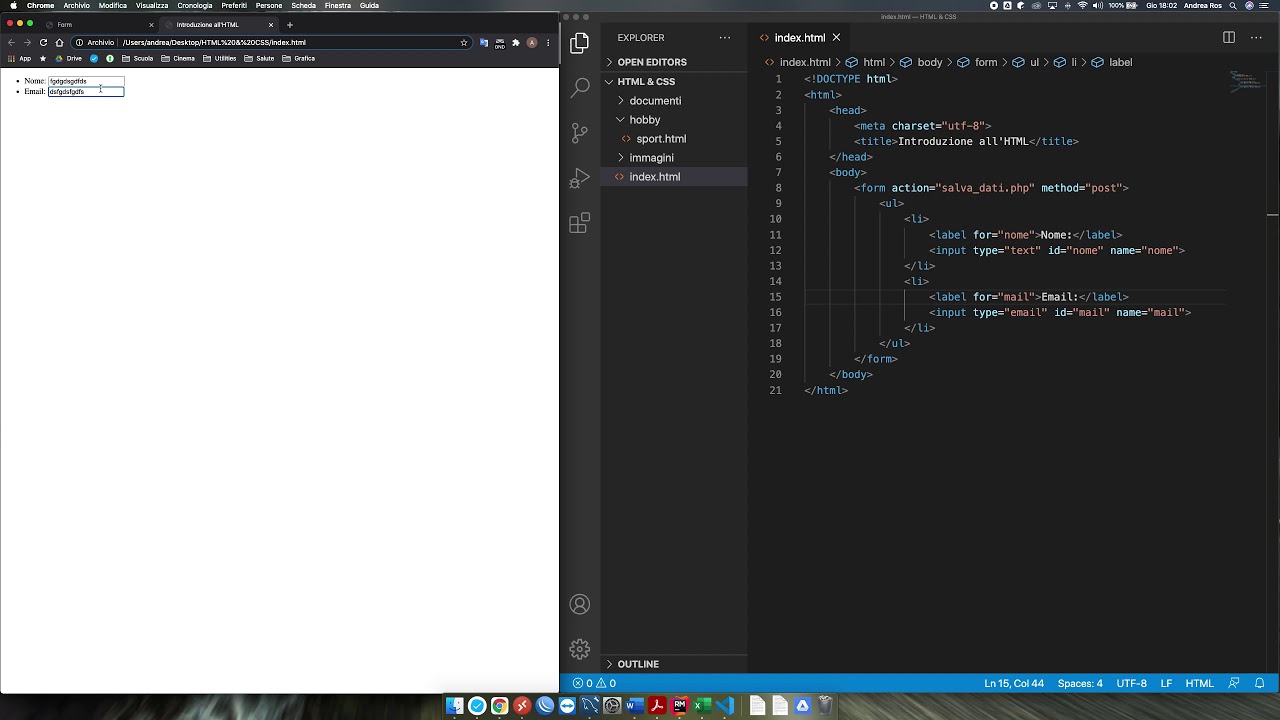Go to Chrome home page
The image size is (1280, 720).
pyautogui.click(x=59, y=42)
